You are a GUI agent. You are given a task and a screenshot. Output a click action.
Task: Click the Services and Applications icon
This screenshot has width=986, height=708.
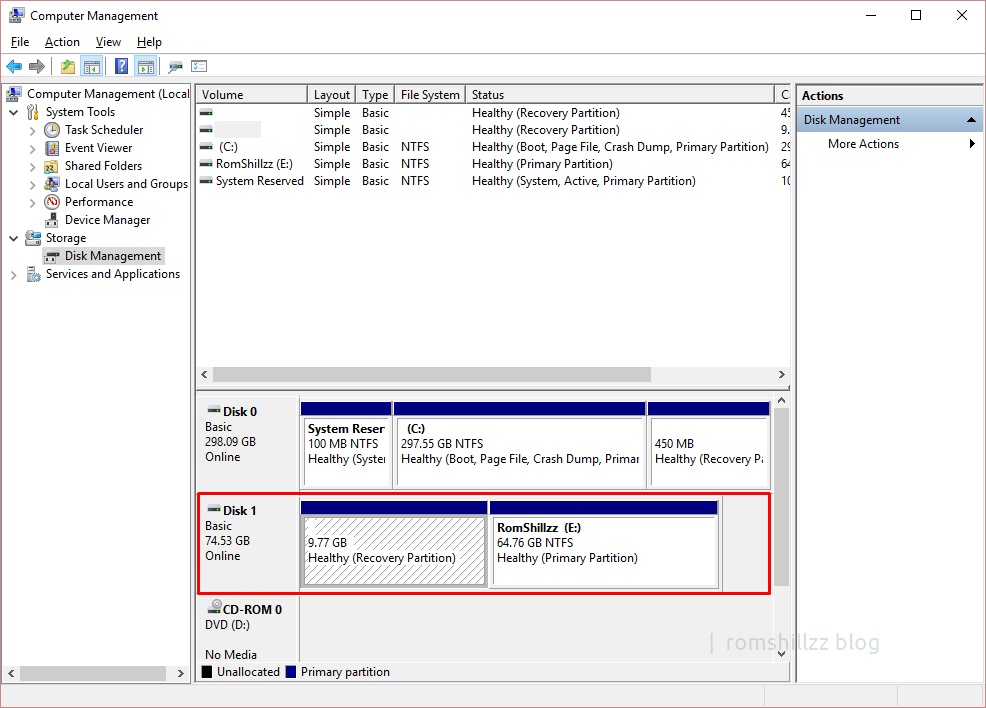click(x=33, y=274)
